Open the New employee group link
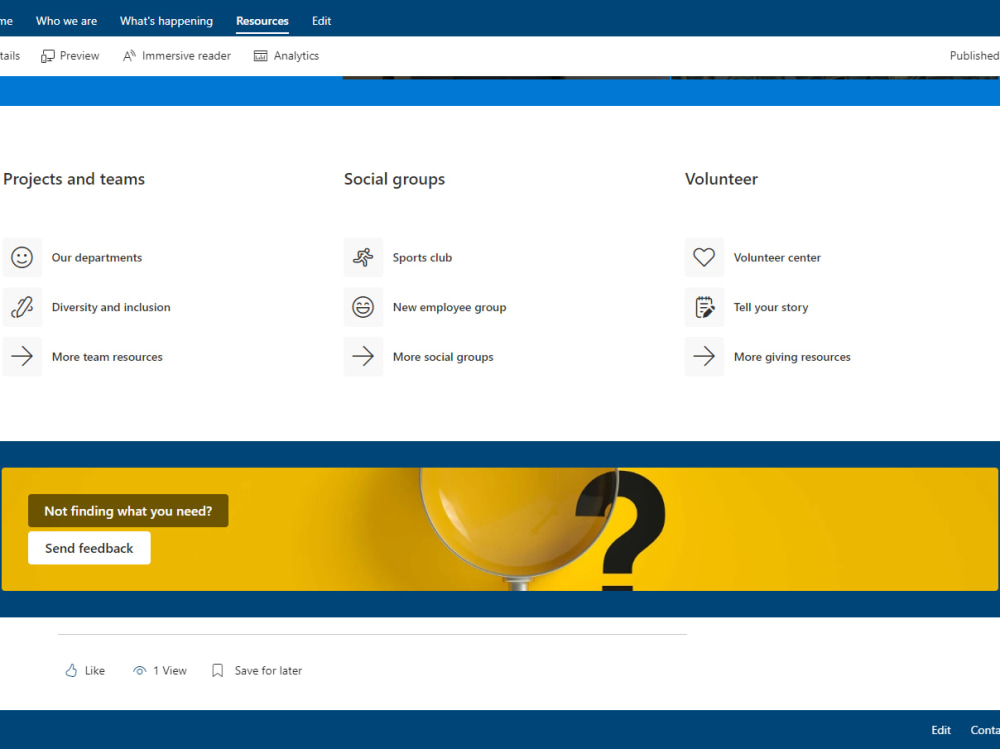Screen dimensions: 1000x749 pyautogui.click(x=450, y=308)
